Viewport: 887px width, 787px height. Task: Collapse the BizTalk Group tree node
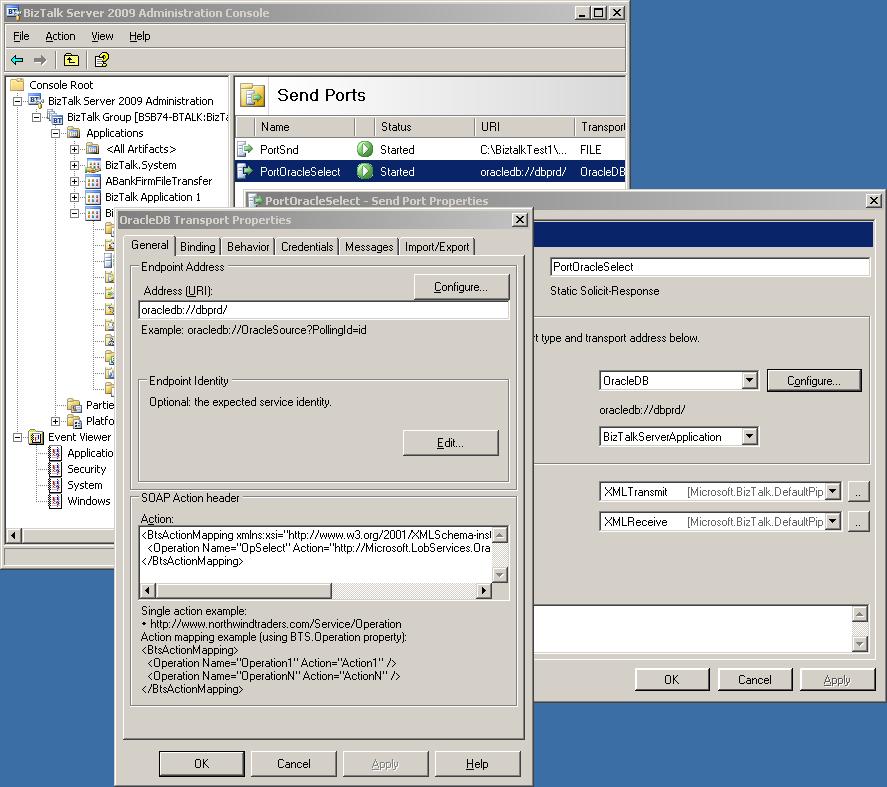pyautogui.click(x=36, y=117)
